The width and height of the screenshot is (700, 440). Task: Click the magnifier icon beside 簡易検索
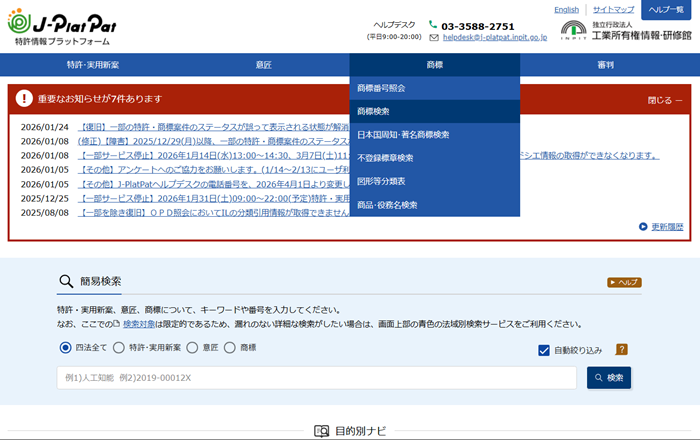tap(66, 281)
